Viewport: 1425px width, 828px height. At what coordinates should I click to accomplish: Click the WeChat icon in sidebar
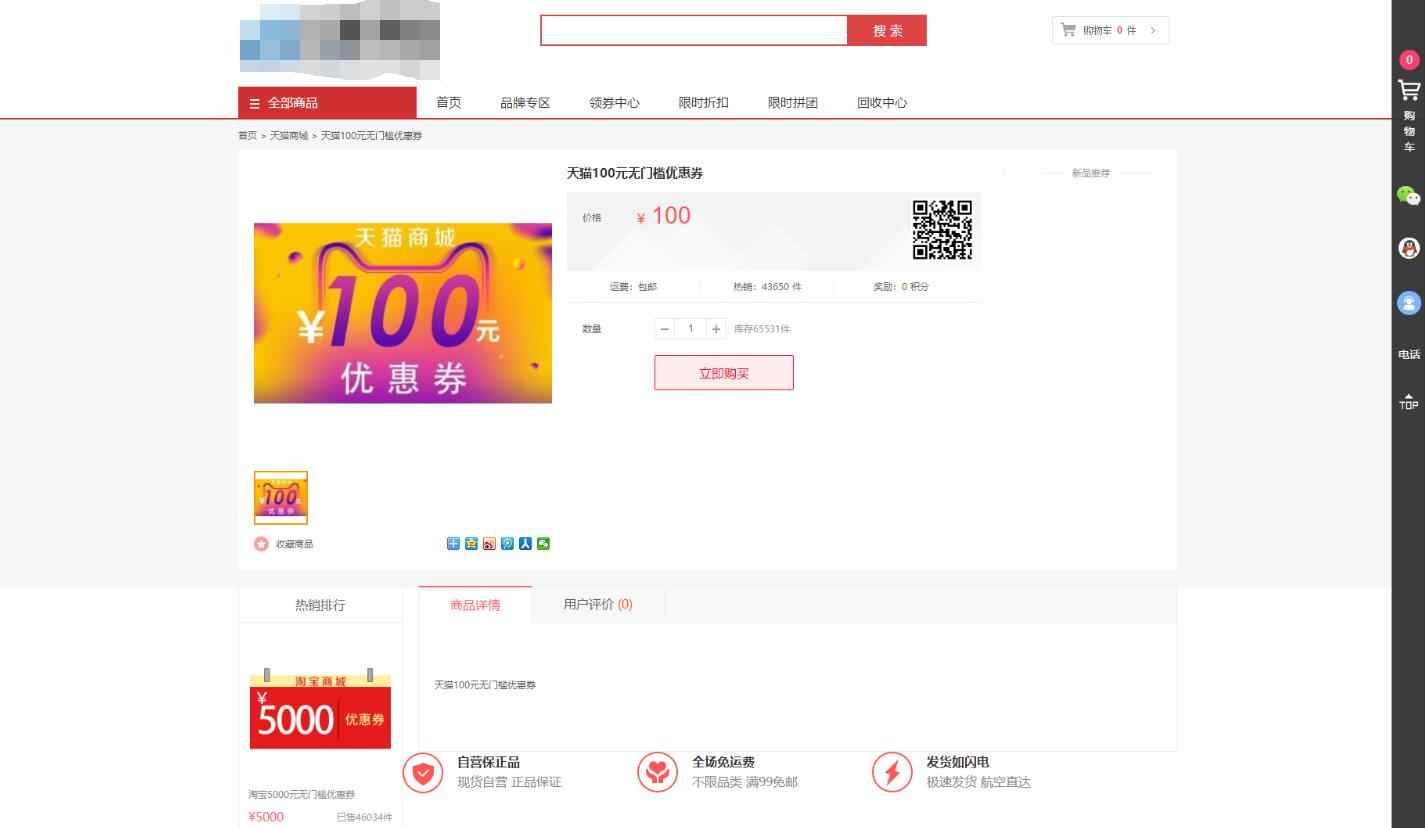(1408, 196)
